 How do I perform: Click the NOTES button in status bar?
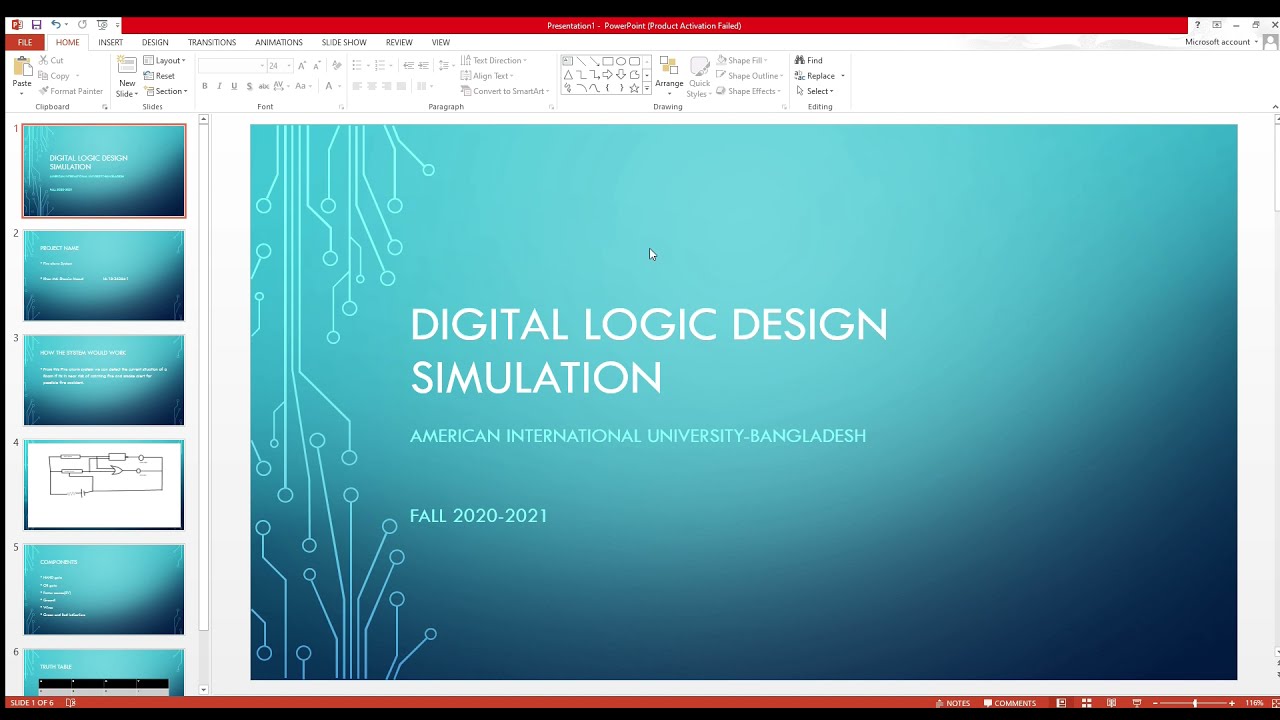click(952, 703)
